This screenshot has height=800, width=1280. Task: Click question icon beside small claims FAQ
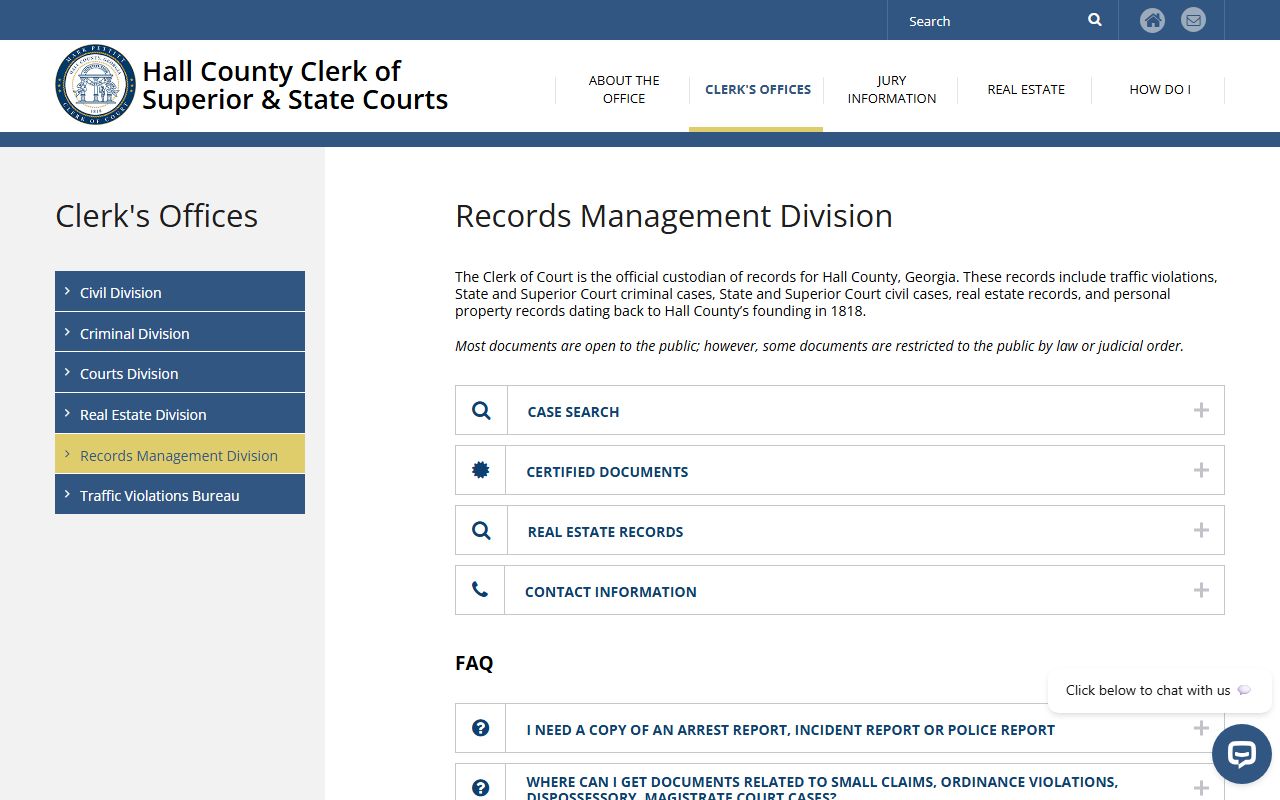481,788
